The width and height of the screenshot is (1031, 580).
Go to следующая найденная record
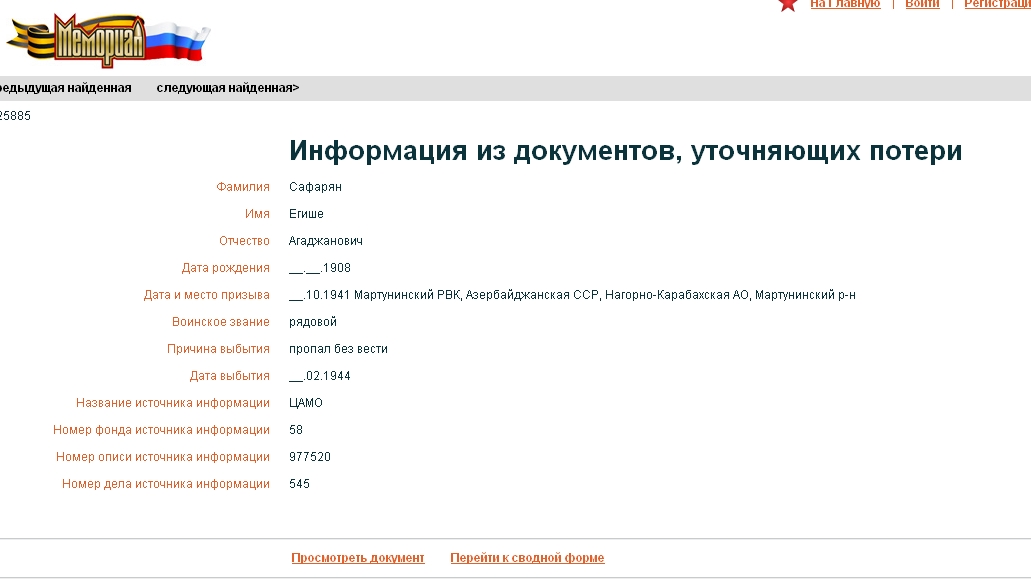tap(228, 88)
